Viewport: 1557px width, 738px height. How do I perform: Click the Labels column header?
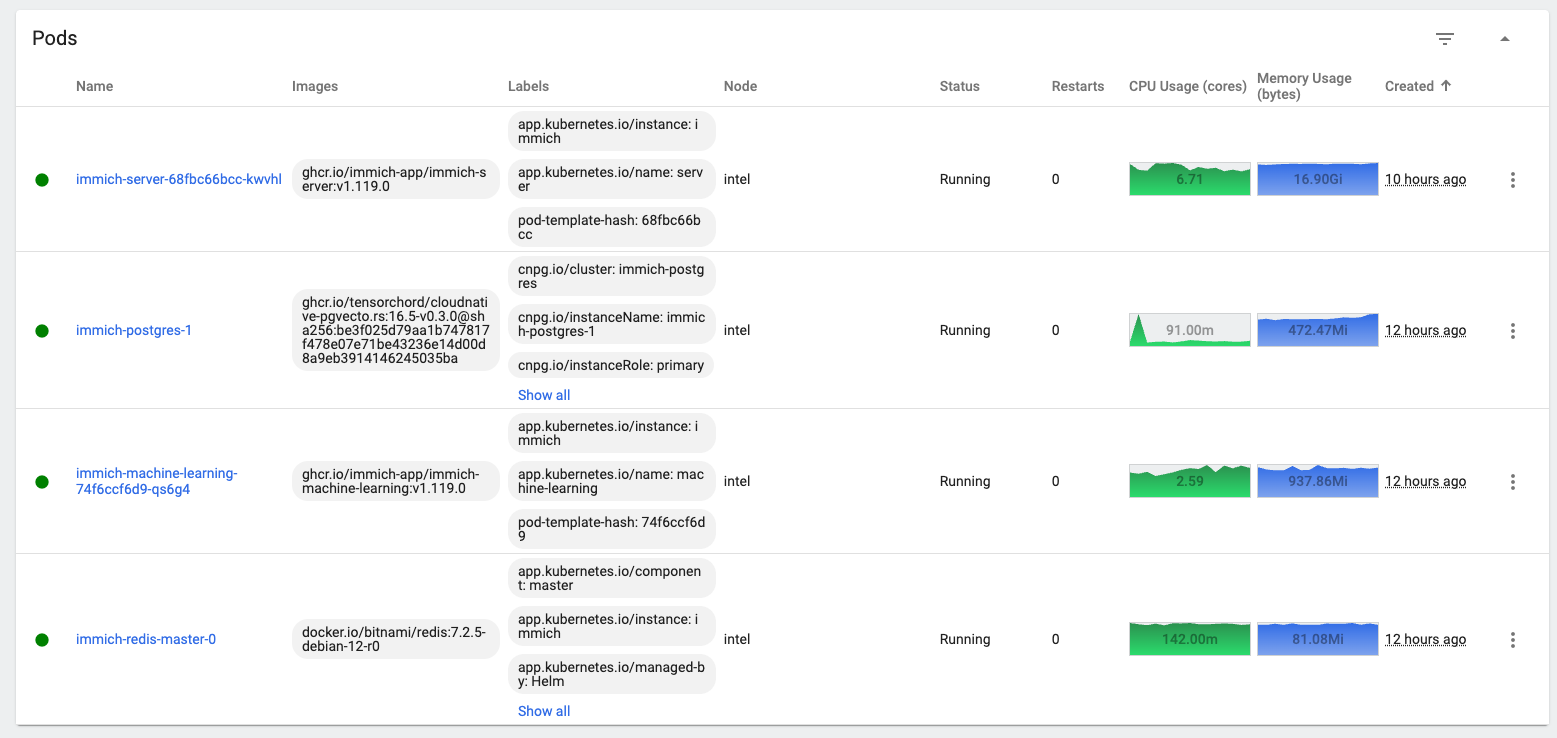(528, 86)
